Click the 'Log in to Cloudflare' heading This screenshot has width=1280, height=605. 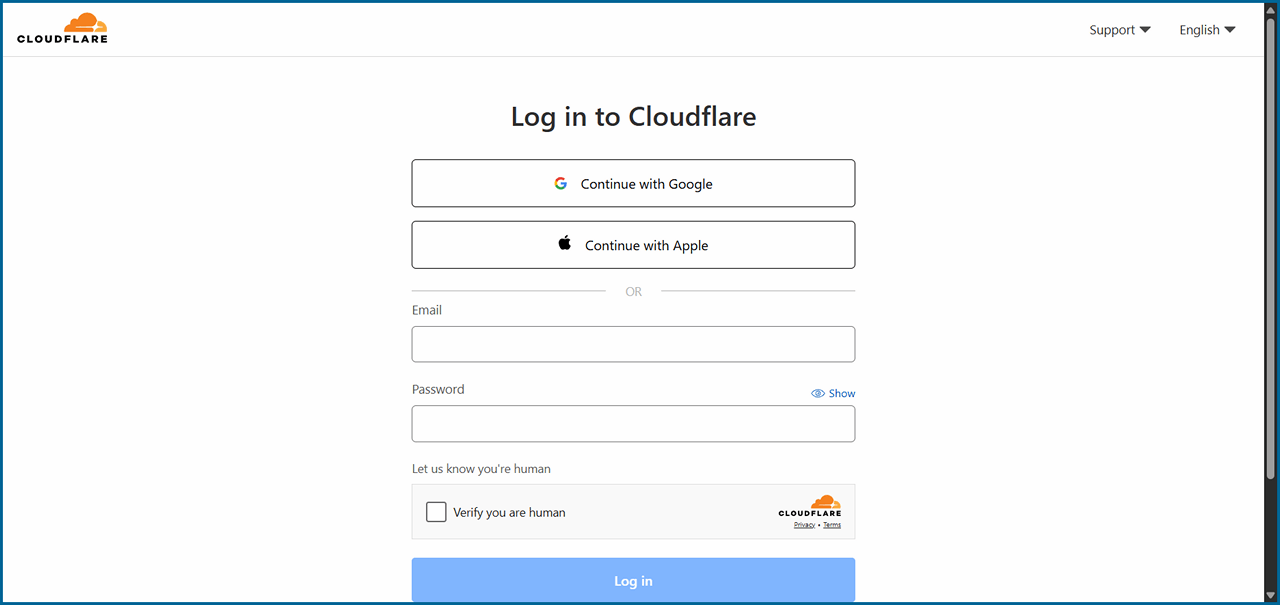633,116
